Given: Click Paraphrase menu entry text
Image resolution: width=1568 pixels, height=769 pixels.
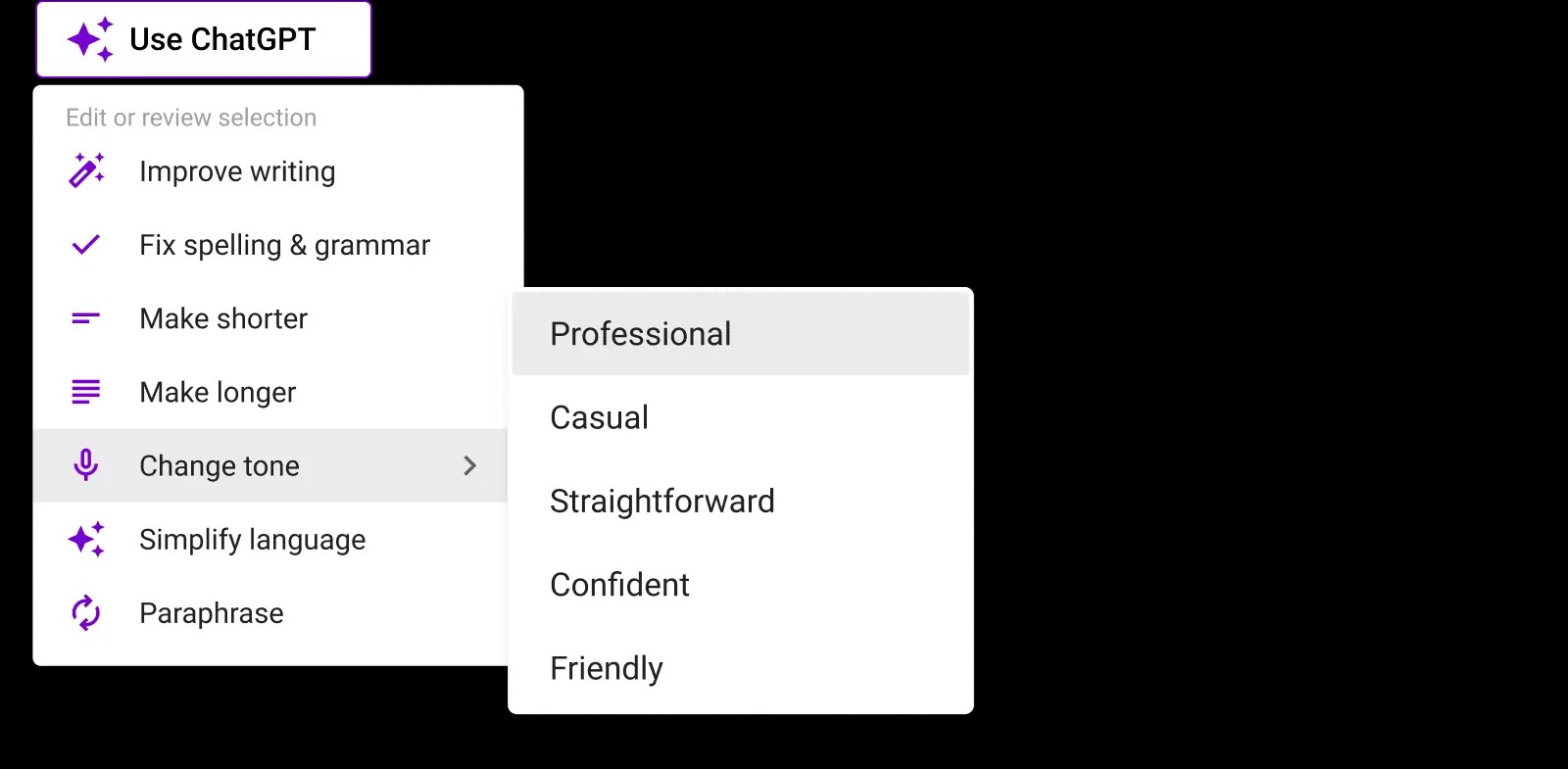Looking at the screenshot, I should coord(212,613).
